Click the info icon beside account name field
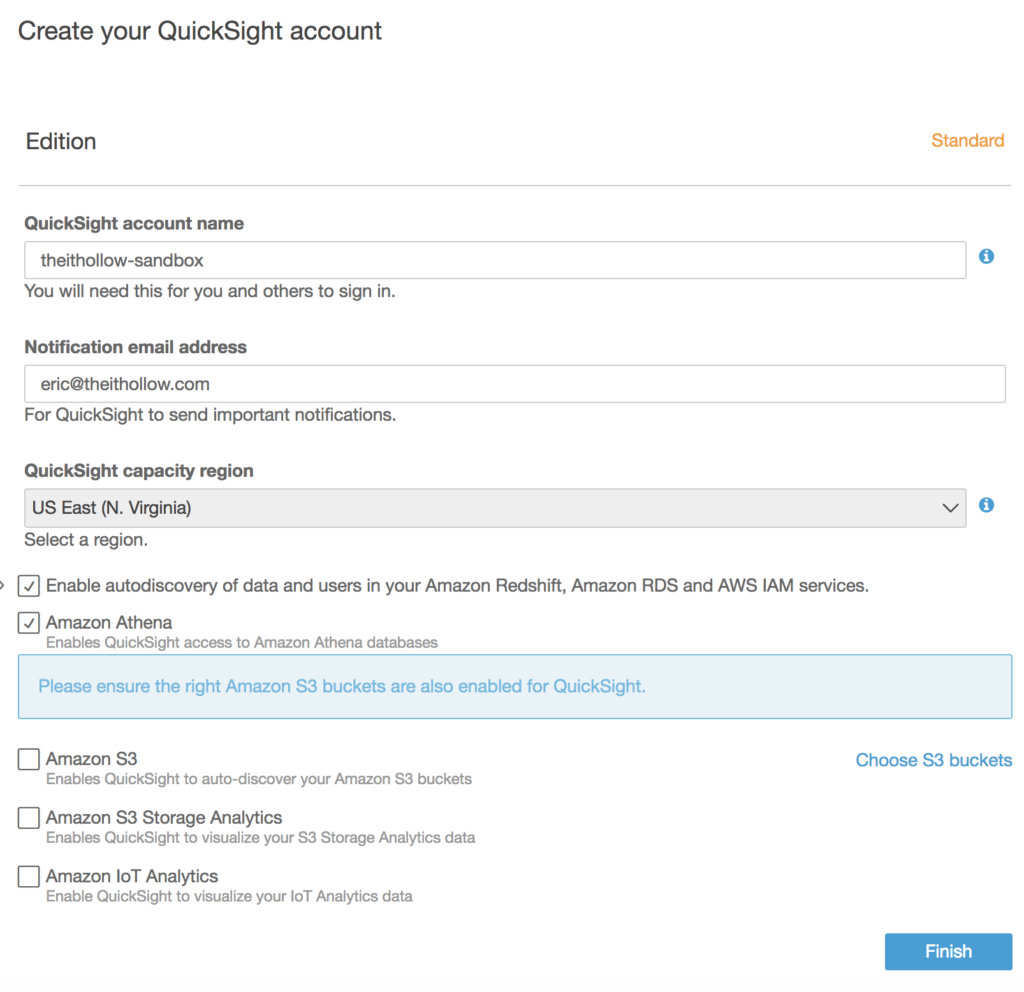The width and height of the screenshot is (1024, 992). coord(986,257)
